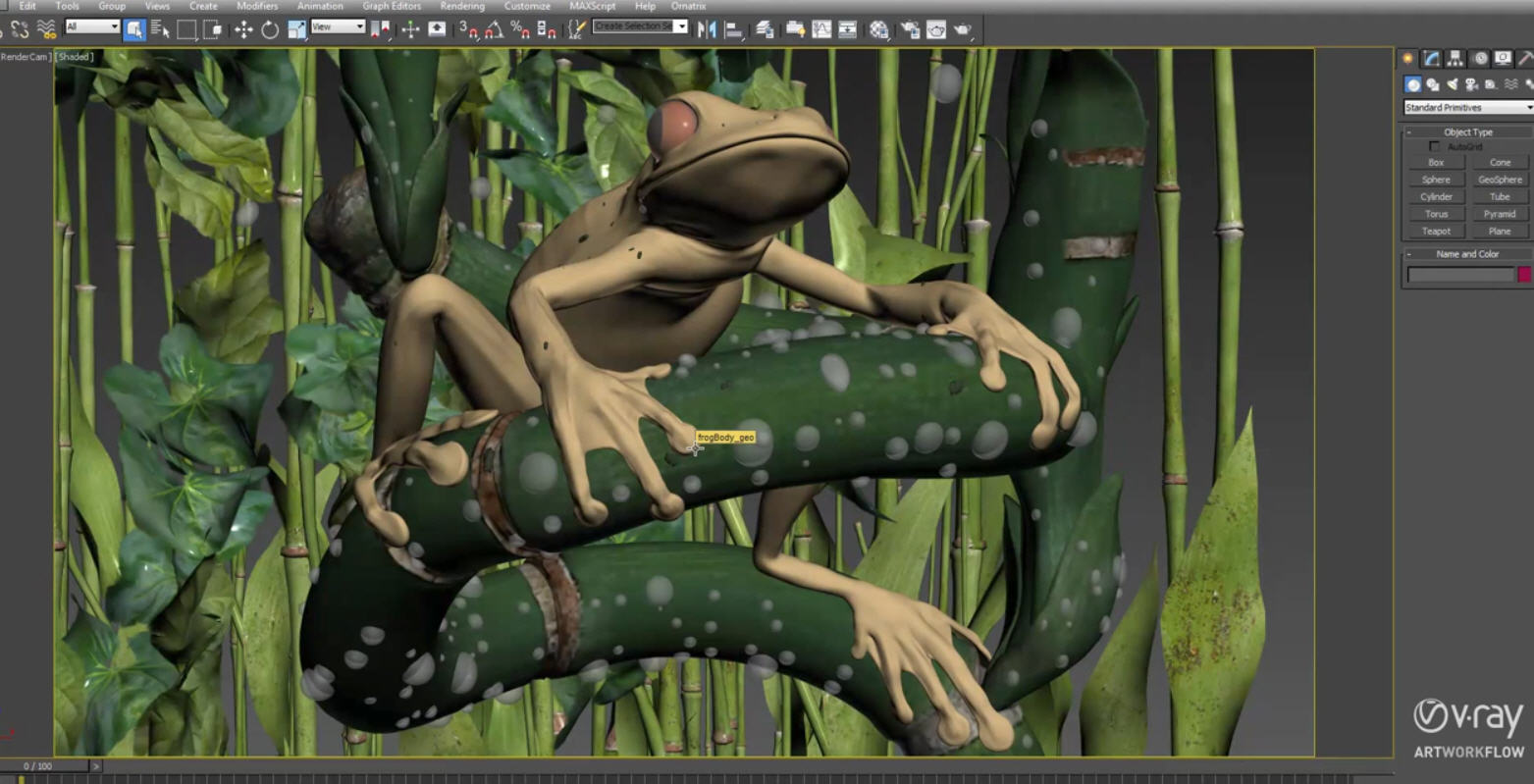Open the selection filter All dropdown
The width and height of the screenshot is (1534, 784).
click(x=92, y=26)
